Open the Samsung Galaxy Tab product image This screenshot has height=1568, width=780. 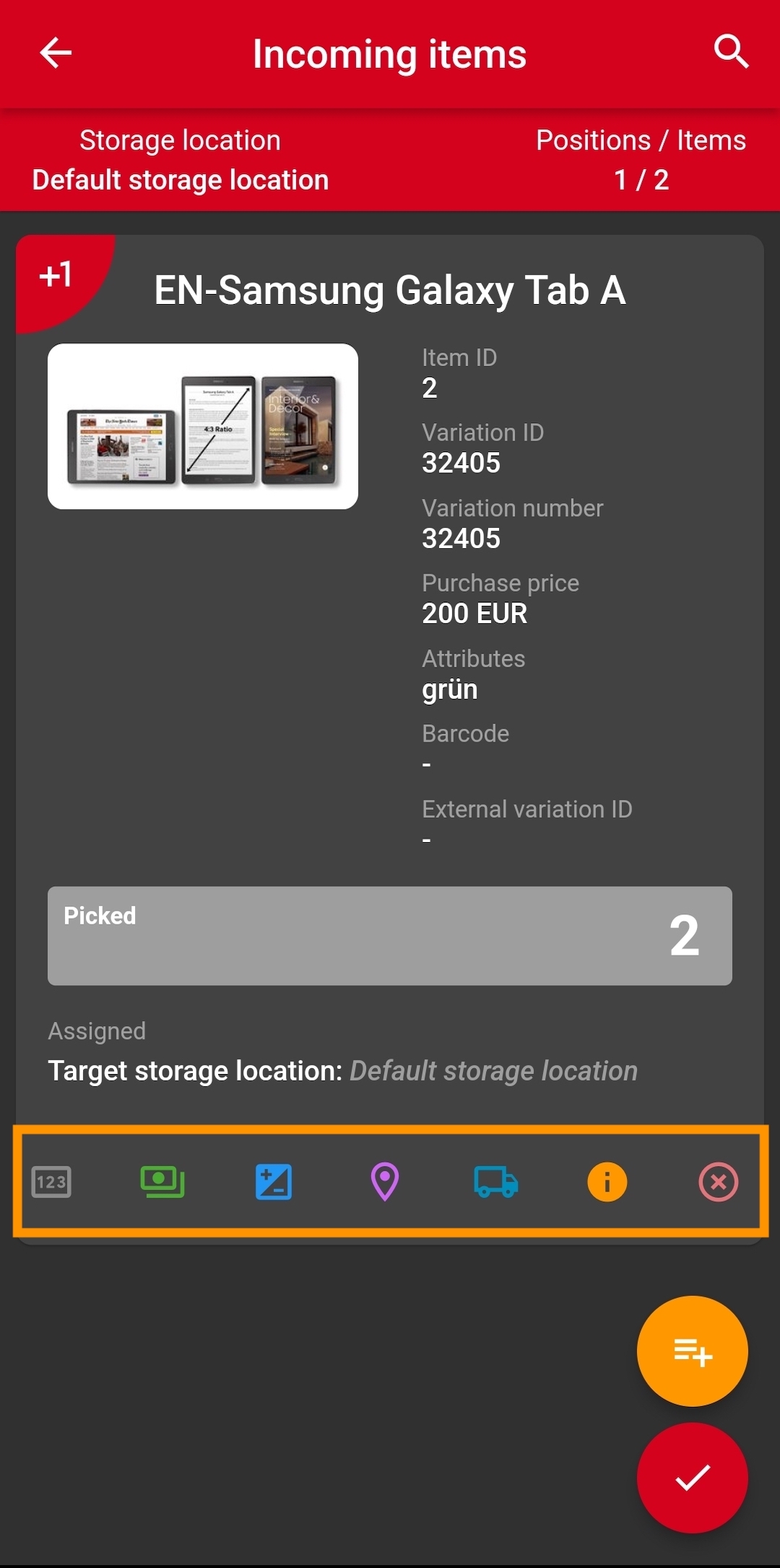[x=203, y=426]
